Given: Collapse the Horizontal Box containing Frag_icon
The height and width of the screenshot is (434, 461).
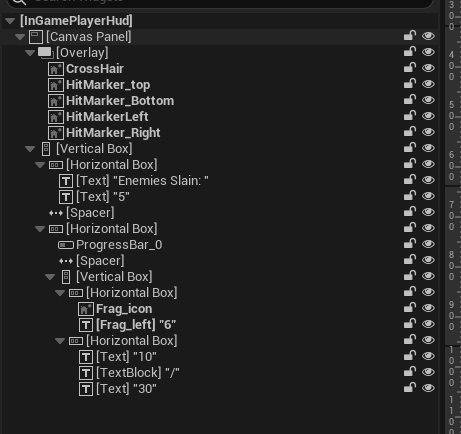Looking at the screenshot, I should [x=60, y=293].
